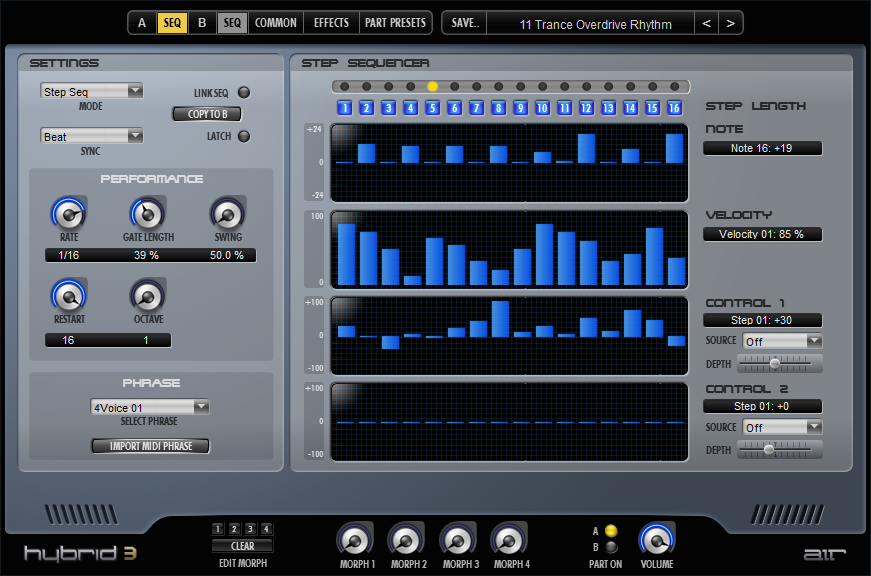Toggle the Link Seq LED
Viewport: 871px width, 576px height.
(x=244, y=93)
